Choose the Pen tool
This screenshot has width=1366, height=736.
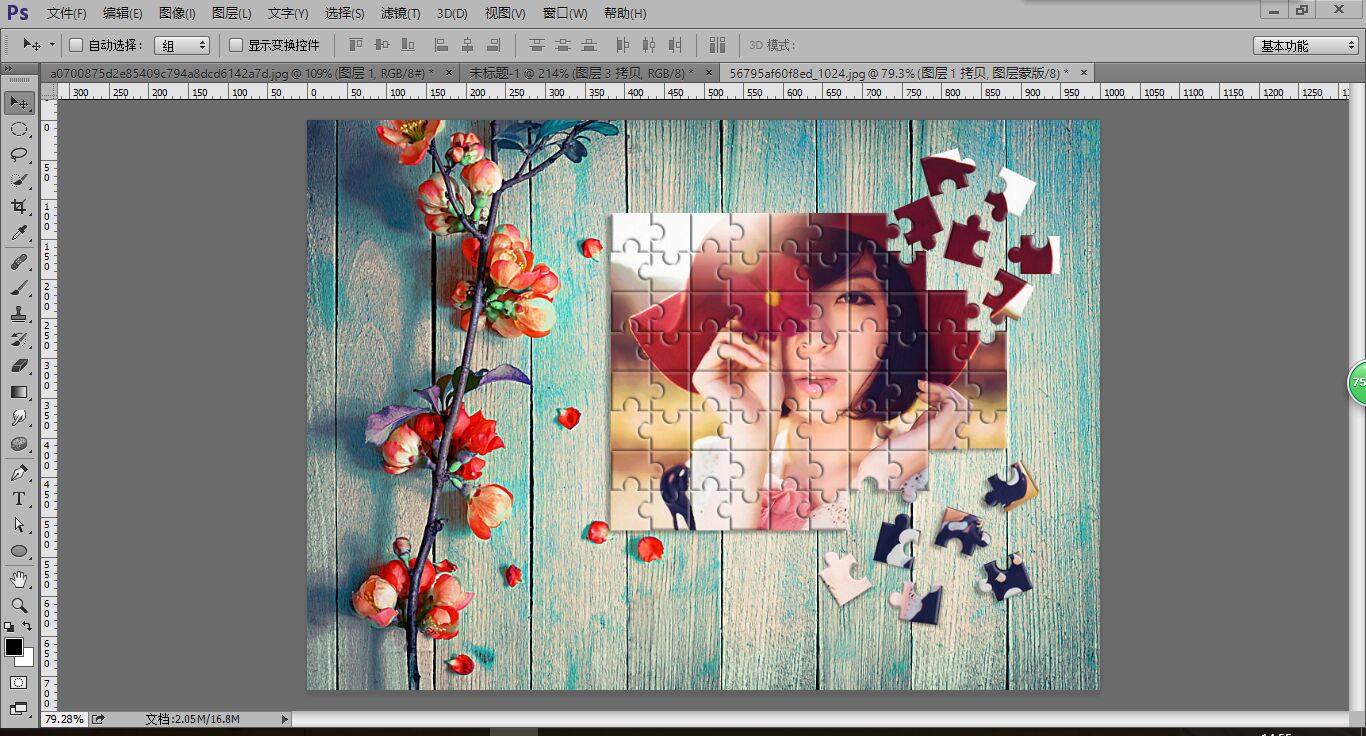[x=19, y=472]
